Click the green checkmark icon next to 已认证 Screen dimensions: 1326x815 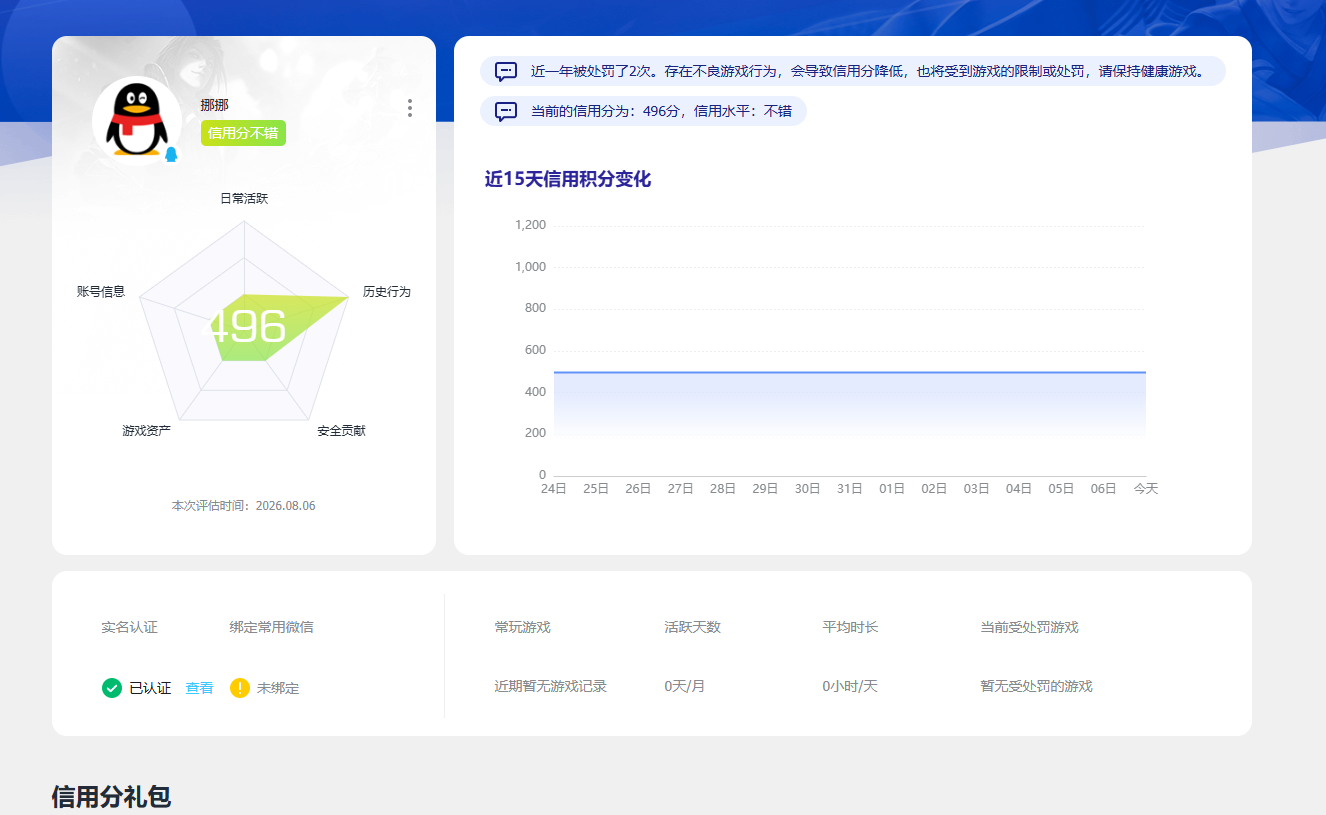(112, 688)
